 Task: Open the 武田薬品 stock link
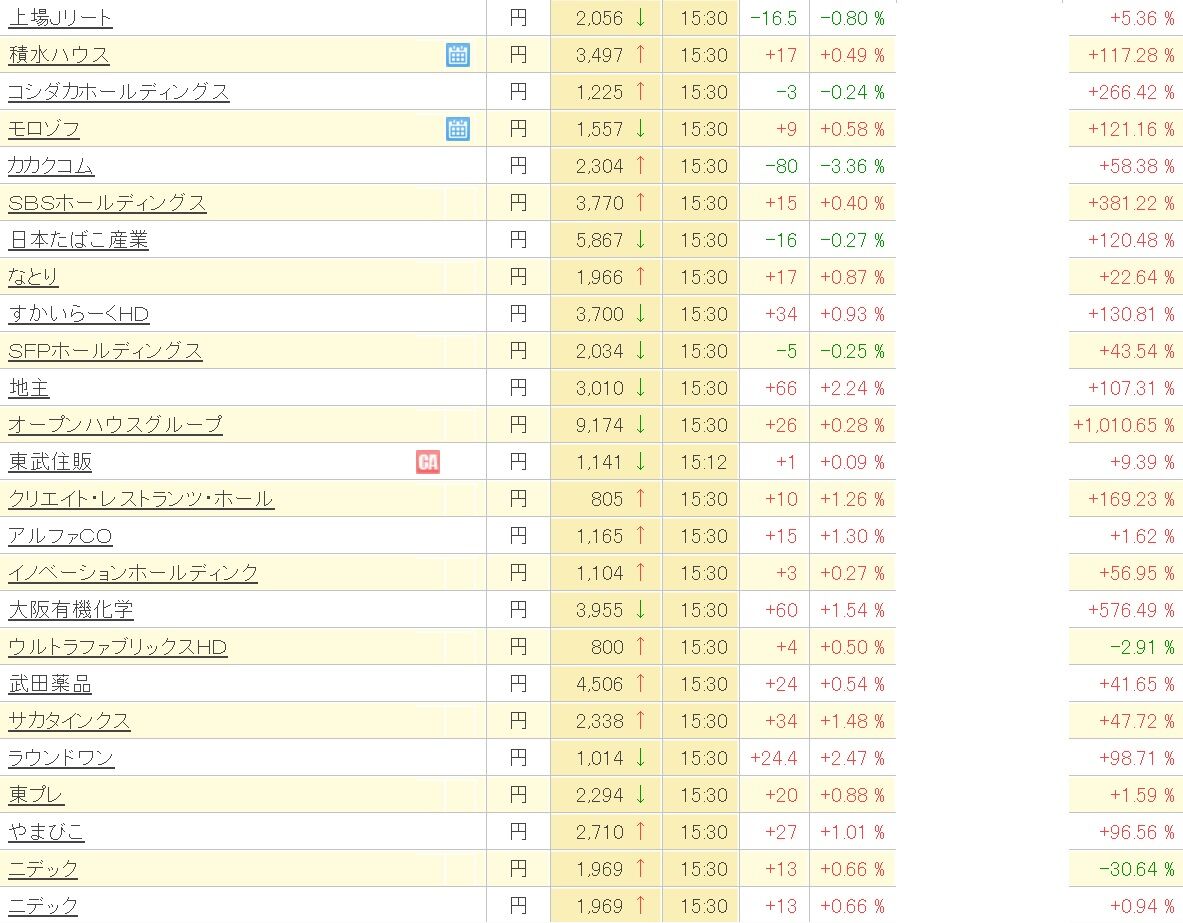coord(50,684)
